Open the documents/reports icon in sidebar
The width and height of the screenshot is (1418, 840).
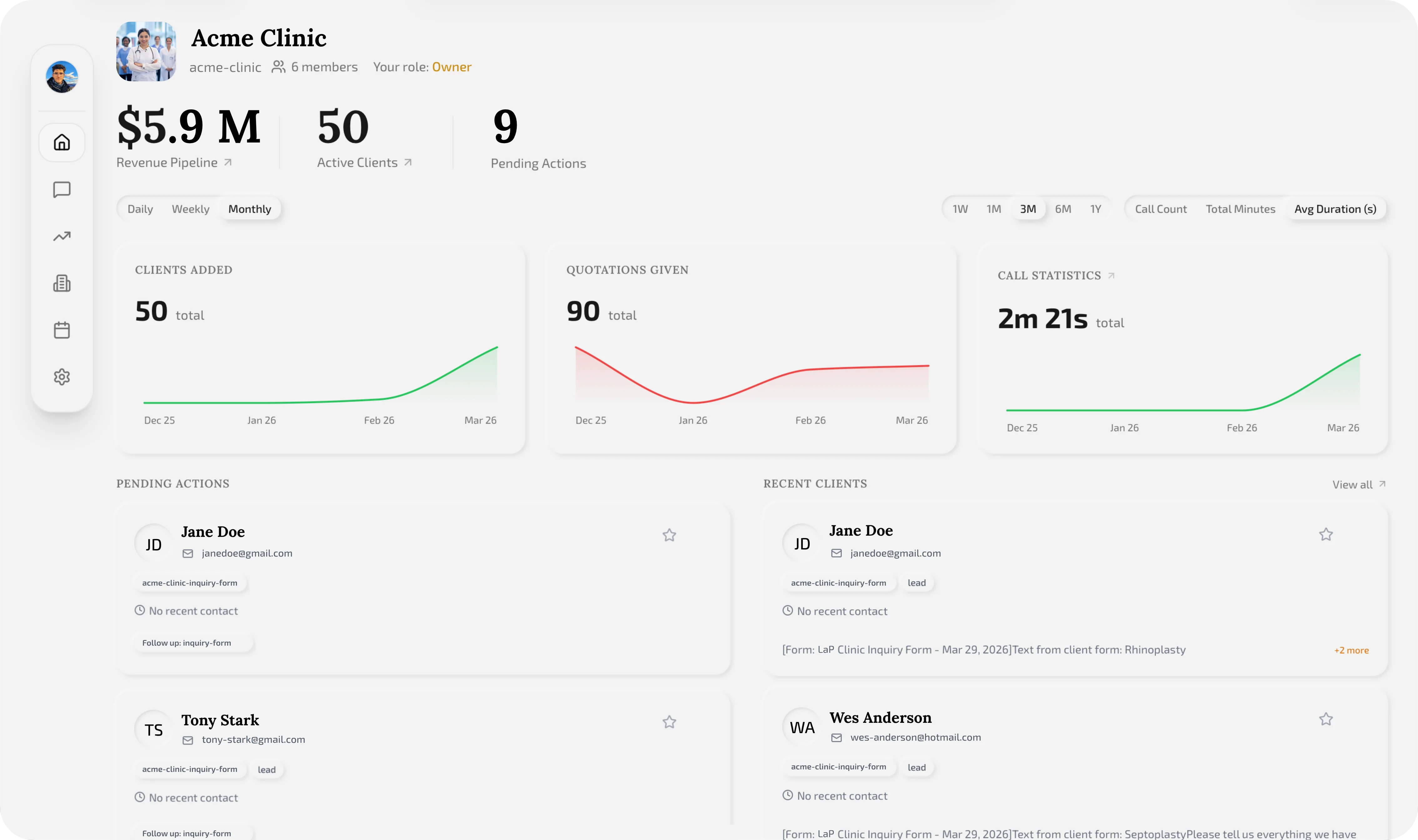[62, 283]
